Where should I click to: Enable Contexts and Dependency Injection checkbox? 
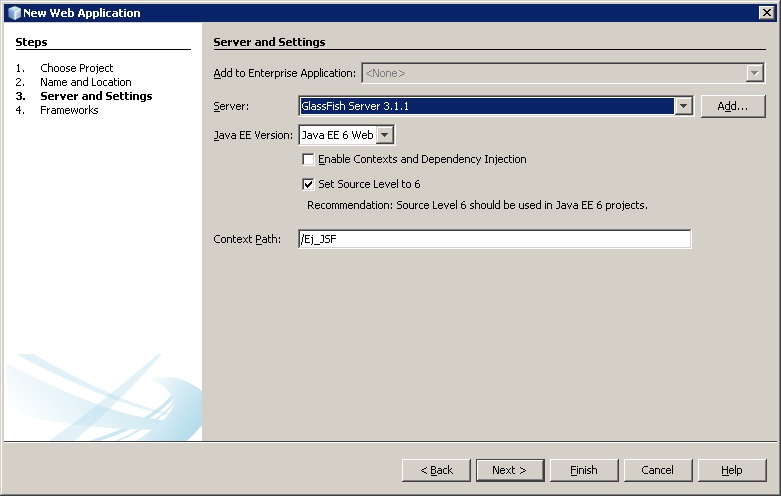(308, 159)
